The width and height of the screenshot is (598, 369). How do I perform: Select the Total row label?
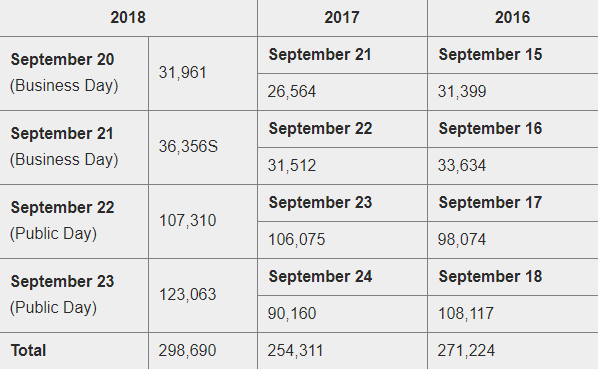point(29,351)
